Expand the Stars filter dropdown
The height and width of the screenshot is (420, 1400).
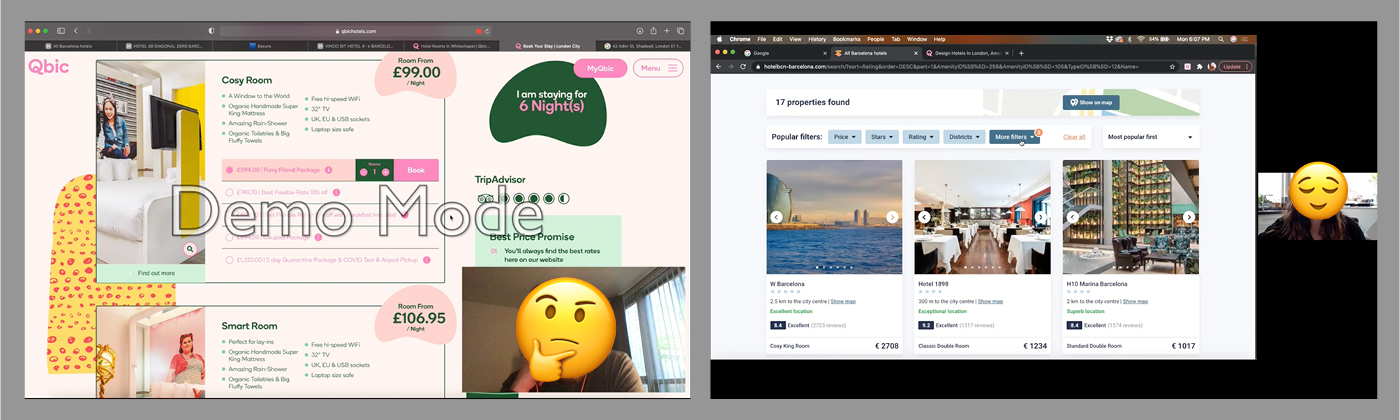click(x=881, y=137)
